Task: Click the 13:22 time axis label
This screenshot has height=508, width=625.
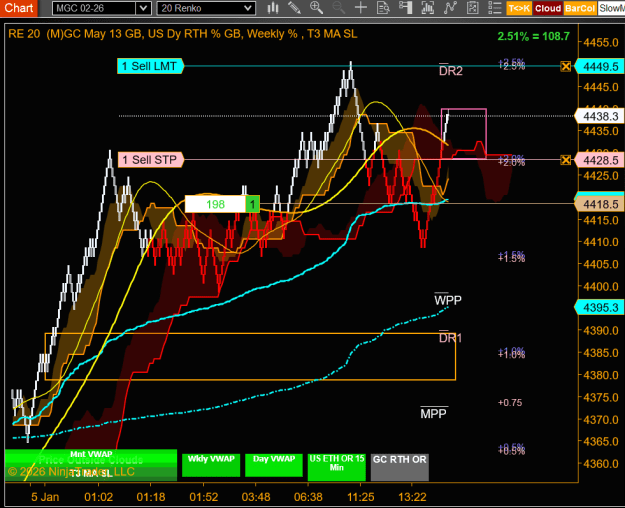Action: click(x=413, y=497)
